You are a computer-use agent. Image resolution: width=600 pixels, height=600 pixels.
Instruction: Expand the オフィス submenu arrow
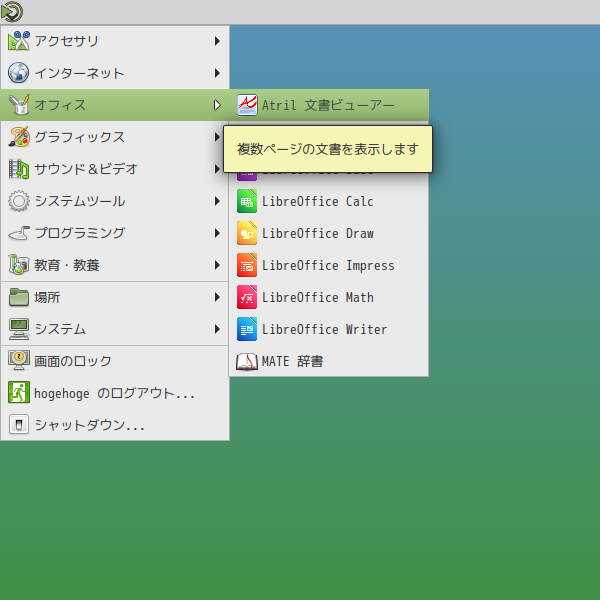[x=217, y=105]
